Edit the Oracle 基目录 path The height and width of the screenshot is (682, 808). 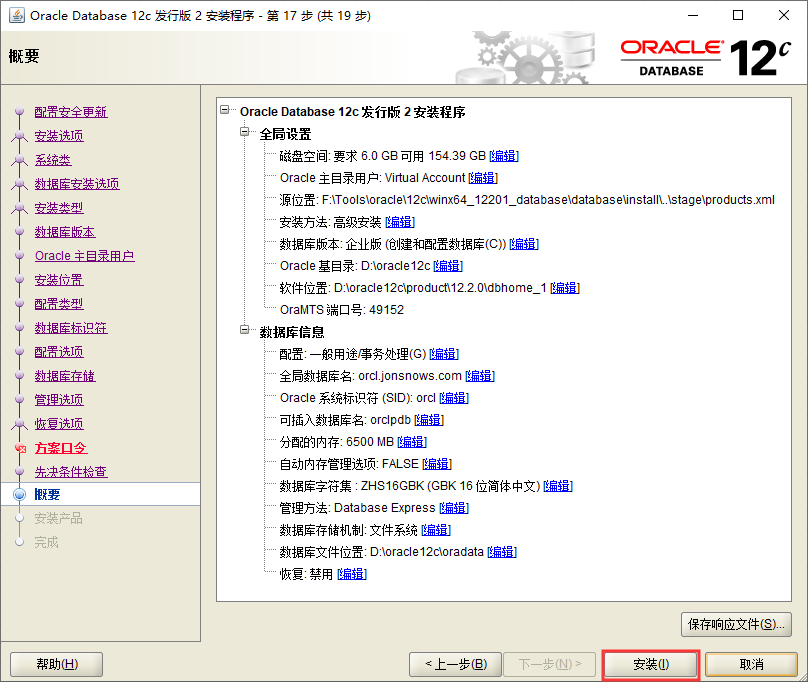447,266
